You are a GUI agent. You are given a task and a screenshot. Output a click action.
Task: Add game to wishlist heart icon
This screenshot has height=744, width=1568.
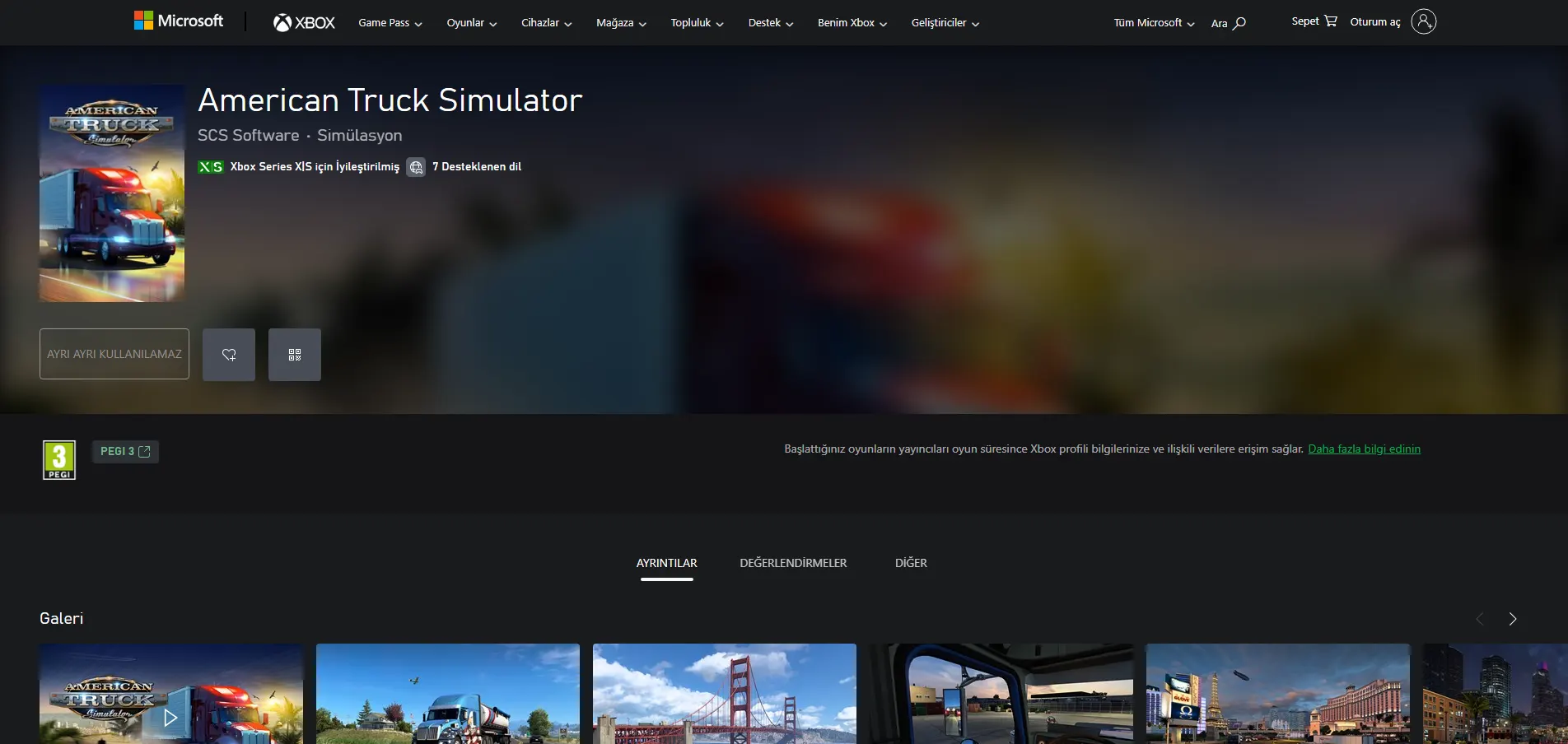[229, 355]
